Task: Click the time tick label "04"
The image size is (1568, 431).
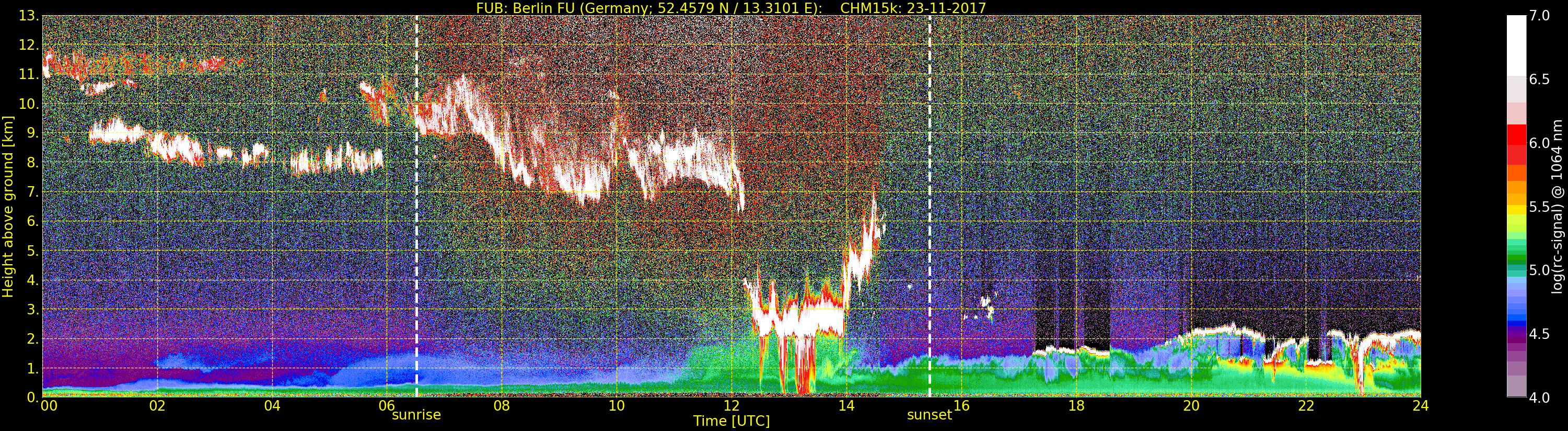Action: (x=272, y=406)
